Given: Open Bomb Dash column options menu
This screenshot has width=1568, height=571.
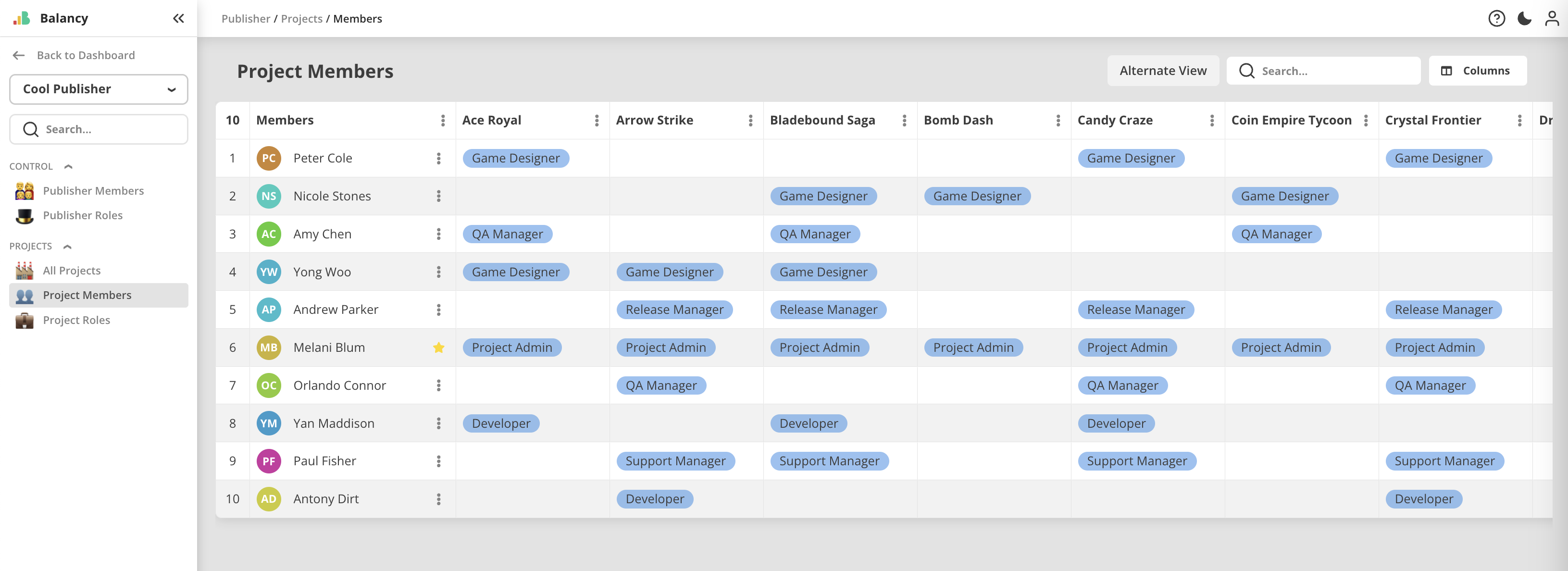Looking at the screenshot, I should click(1058, 121).
